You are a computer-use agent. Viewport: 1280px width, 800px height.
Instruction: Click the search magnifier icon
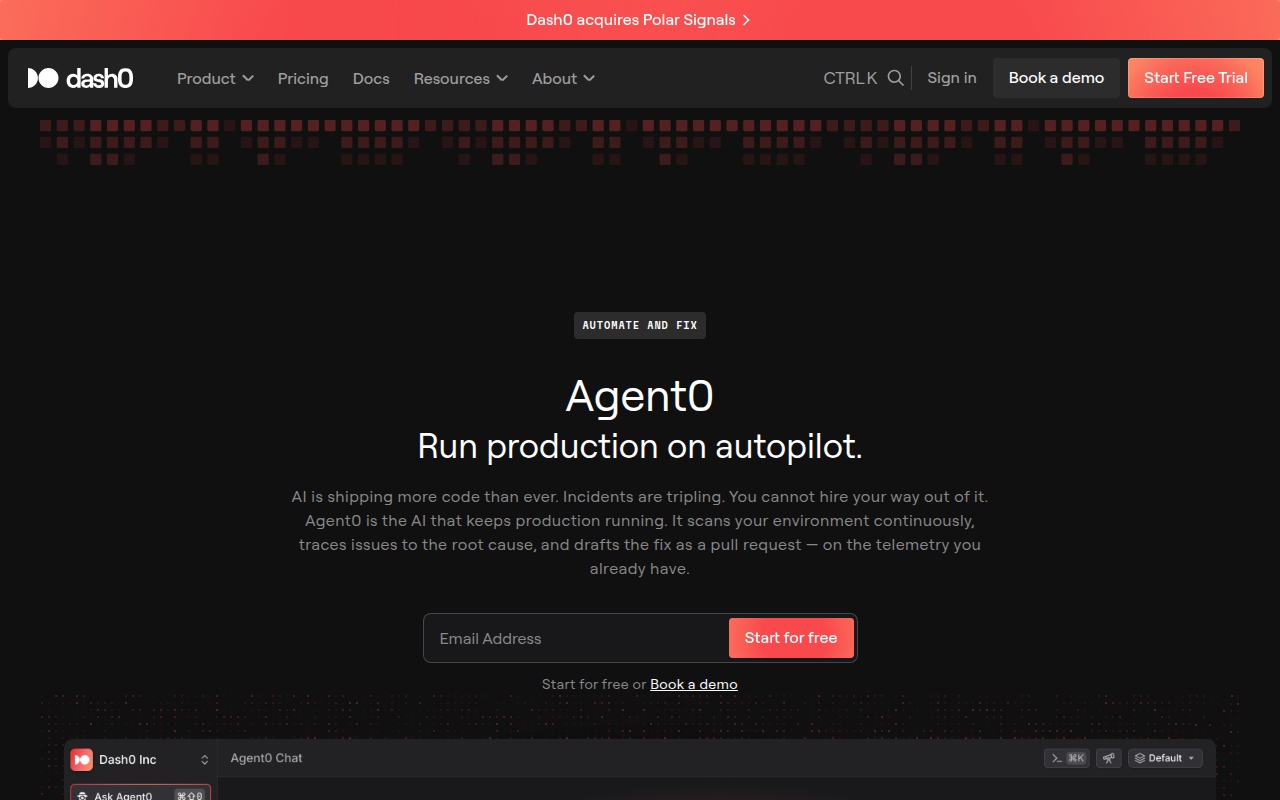coord(896,78)
